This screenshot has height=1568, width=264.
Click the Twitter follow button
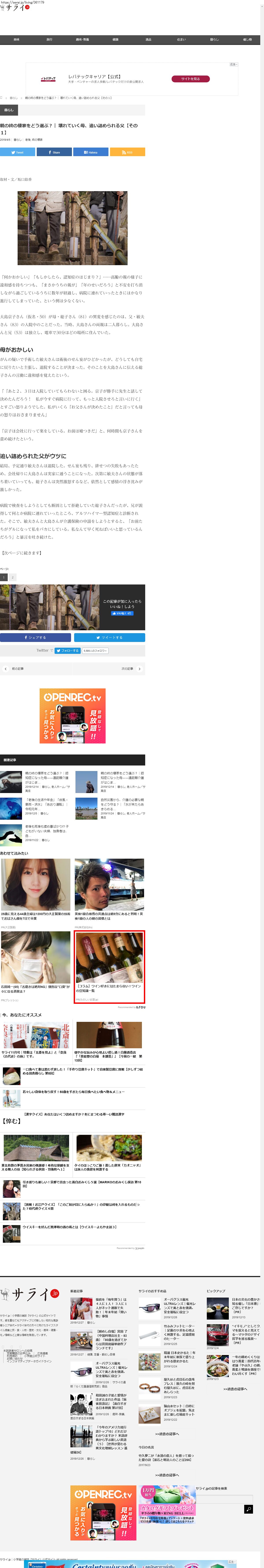click(x=67, y=650)
